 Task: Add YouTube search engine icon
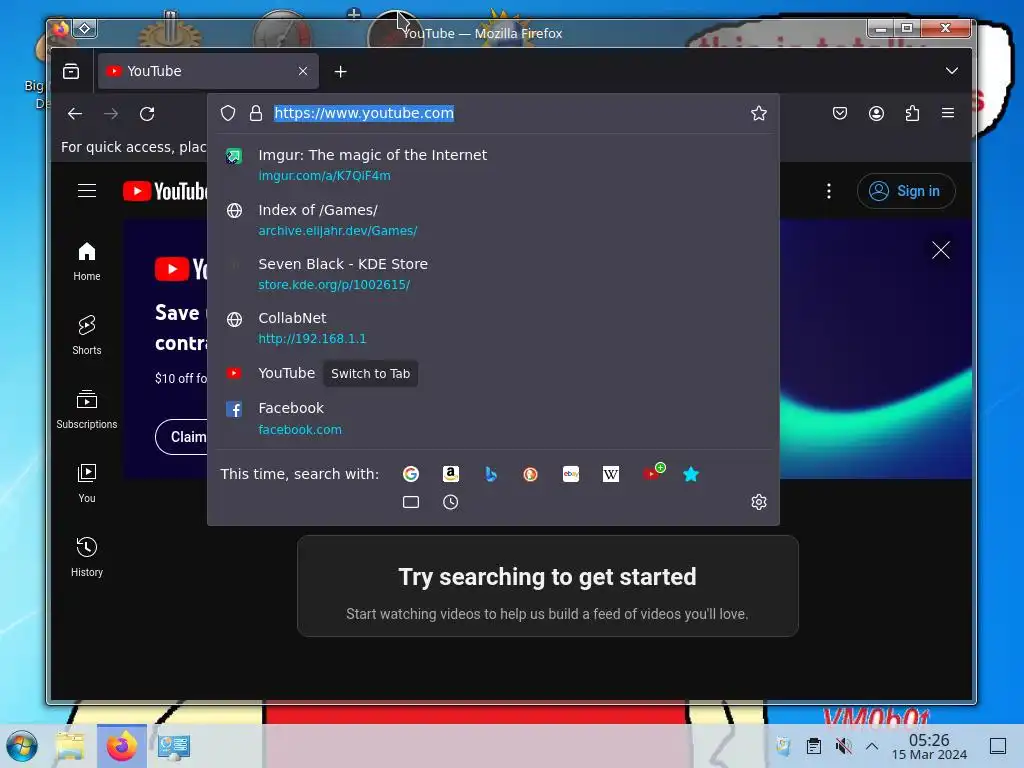[652, 473]
